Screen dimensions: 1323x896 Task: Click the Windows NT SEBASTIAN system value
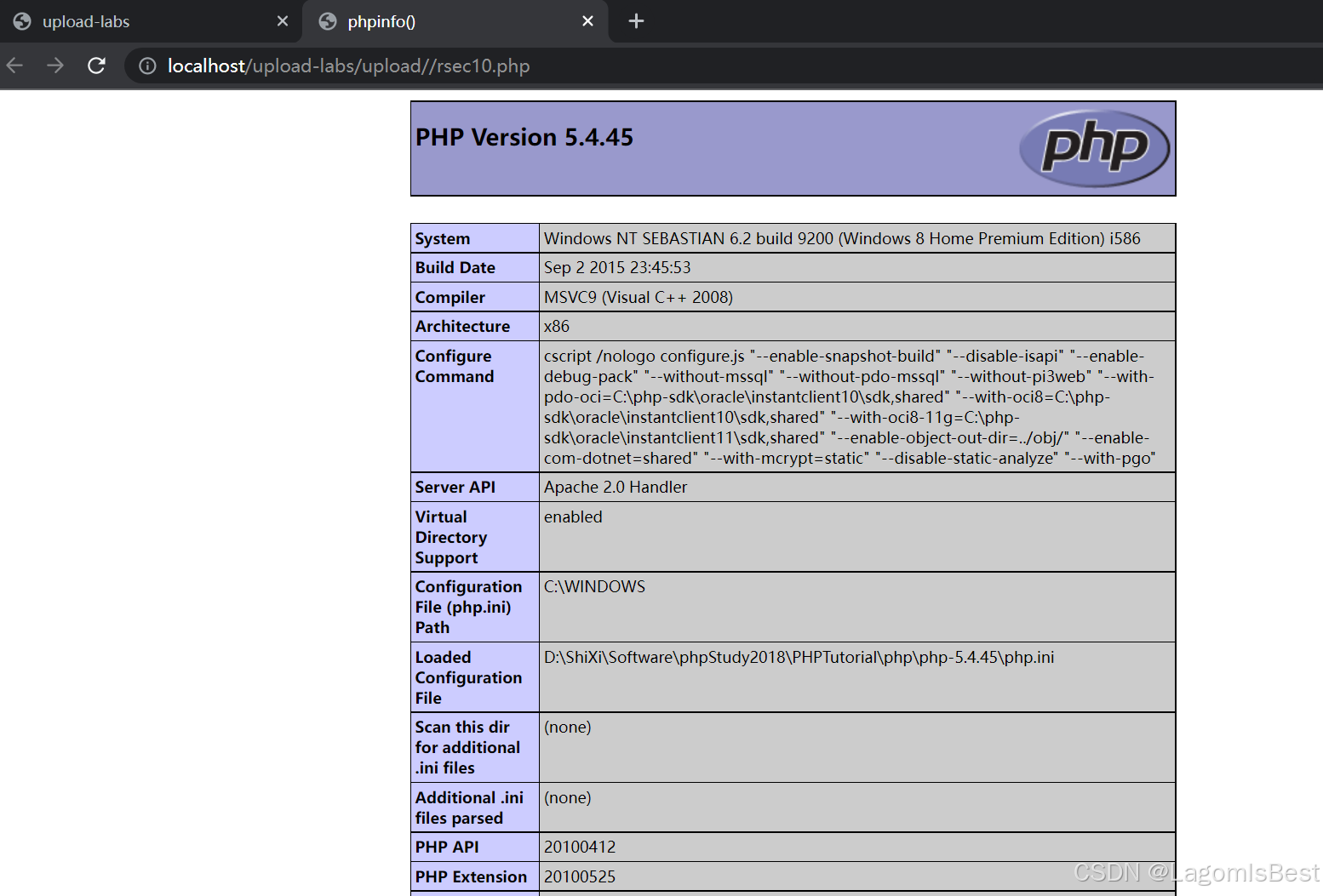[842, 239]
